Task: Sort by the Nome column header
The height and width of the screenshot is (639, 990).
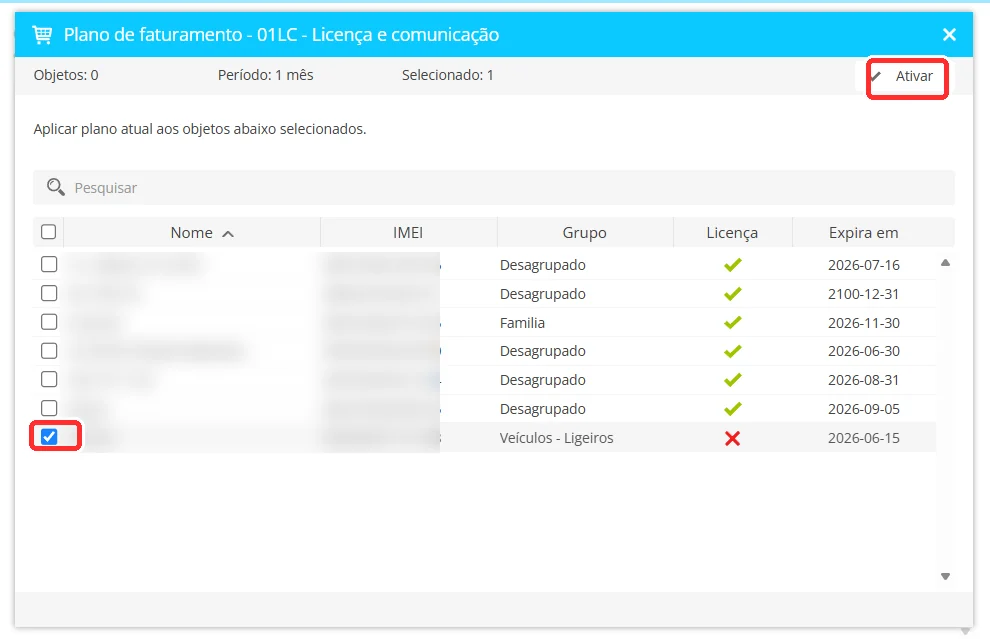Action: pos(192,232)
